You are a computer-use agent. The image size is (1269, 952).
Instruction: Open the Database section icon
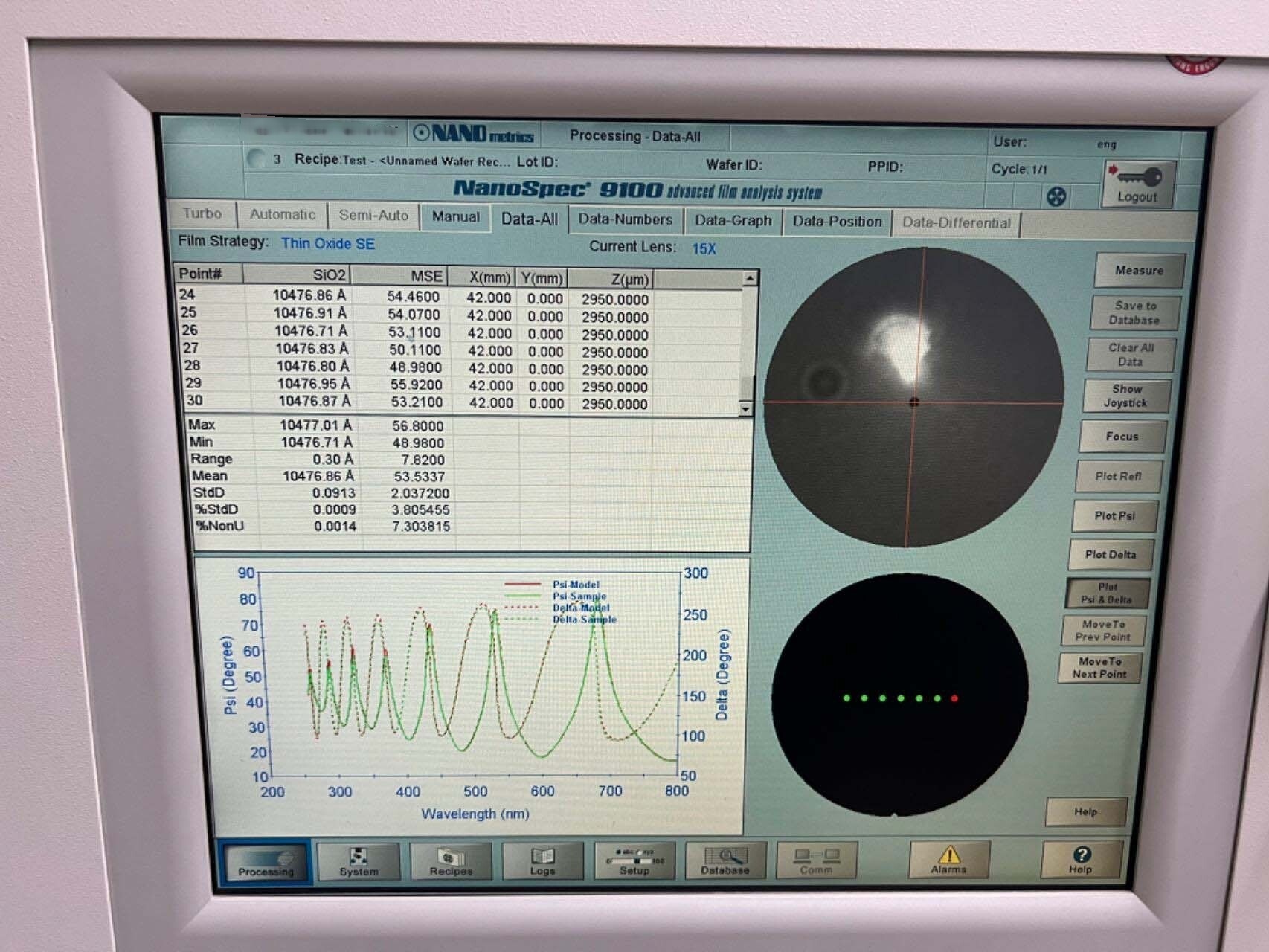pos(725,861)
